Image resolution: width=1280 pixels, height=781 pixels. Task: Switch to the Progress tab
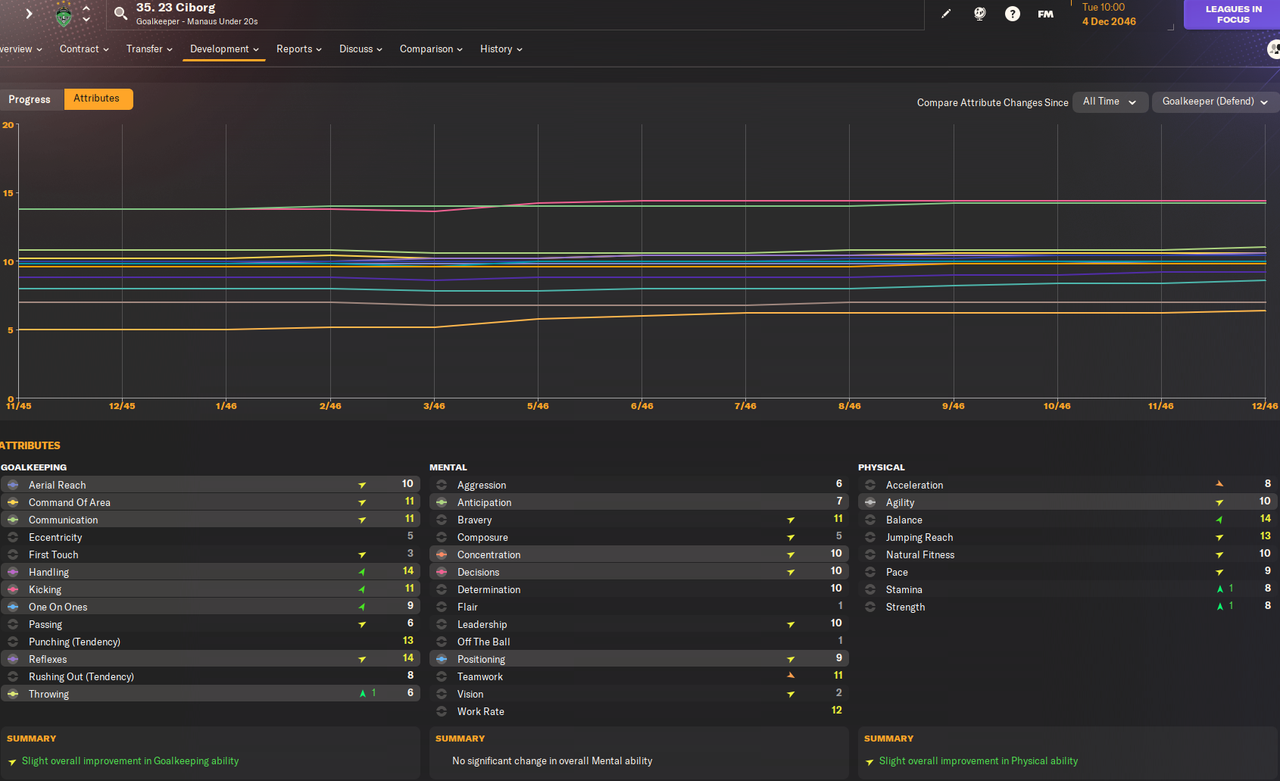pyautogui.click(x=30, y=99)
